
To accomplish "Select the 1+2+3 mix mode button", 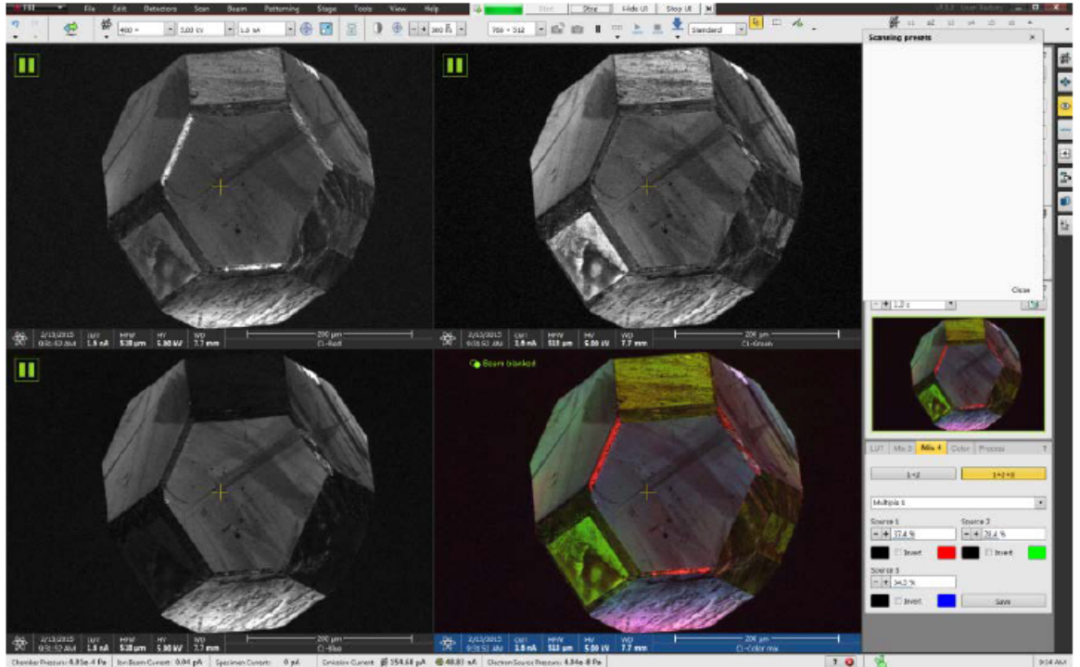I will point(1003,474).
